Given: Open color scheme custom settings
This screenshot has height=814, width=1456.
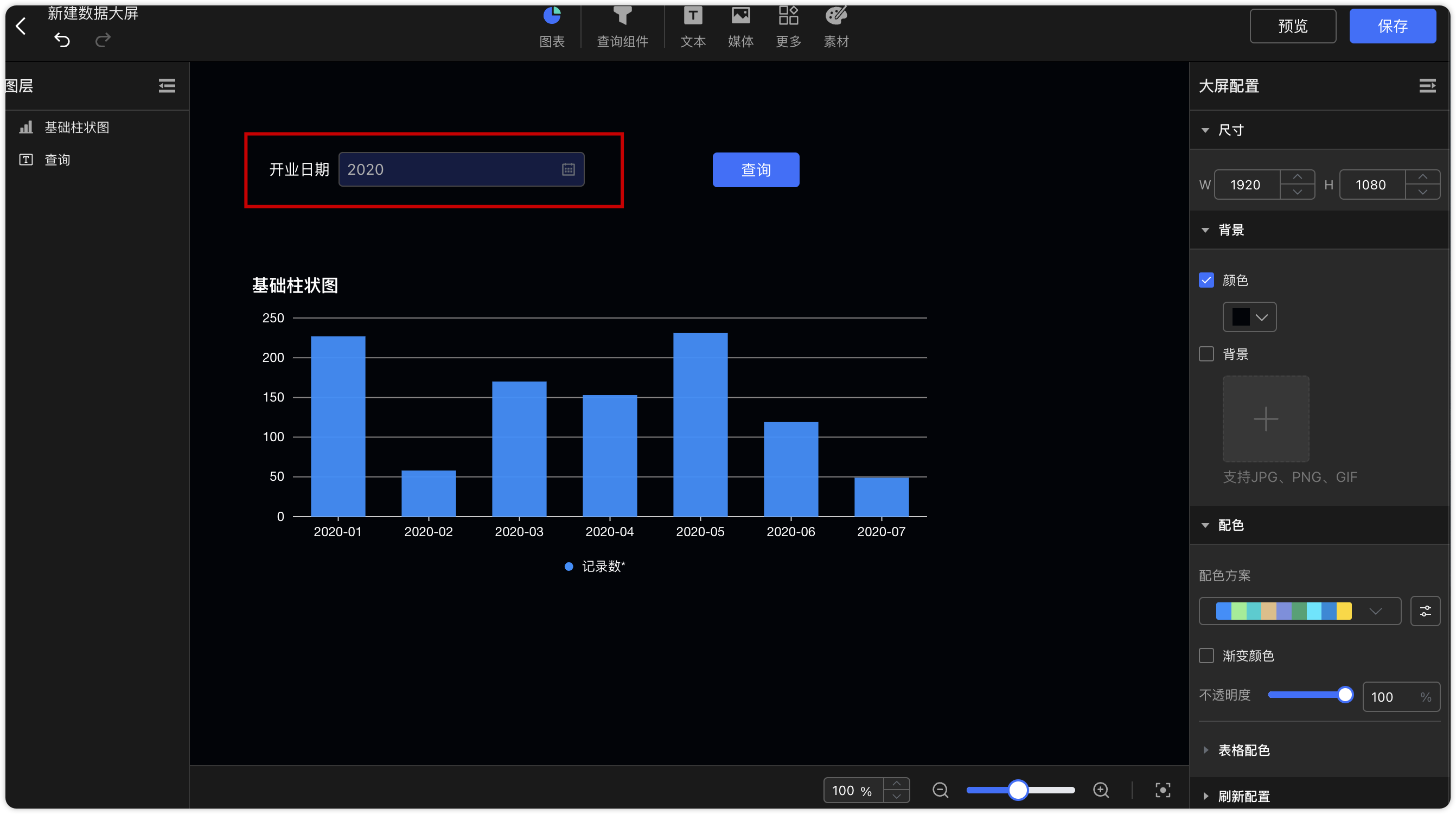Looking at the screenshot, I should tap(1425, 611).
